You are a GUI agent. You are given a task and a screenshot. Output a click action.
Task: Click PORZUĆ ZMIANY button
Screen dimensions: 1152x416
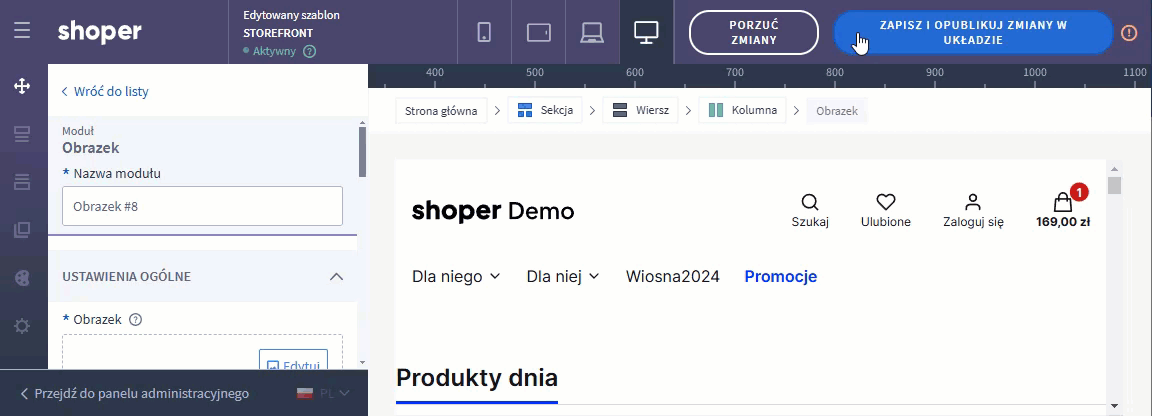tap(754, 32)
